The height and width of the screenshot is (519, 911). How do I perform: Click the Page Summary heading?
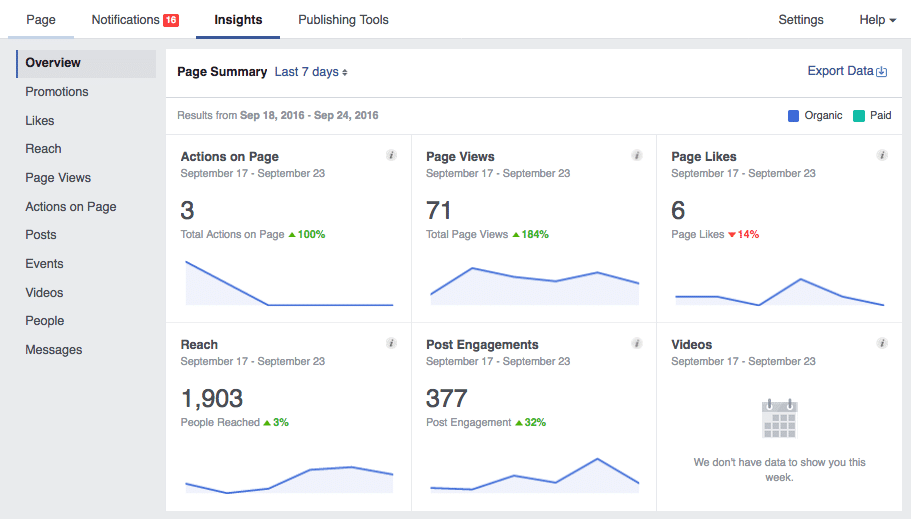click(222, 72)
